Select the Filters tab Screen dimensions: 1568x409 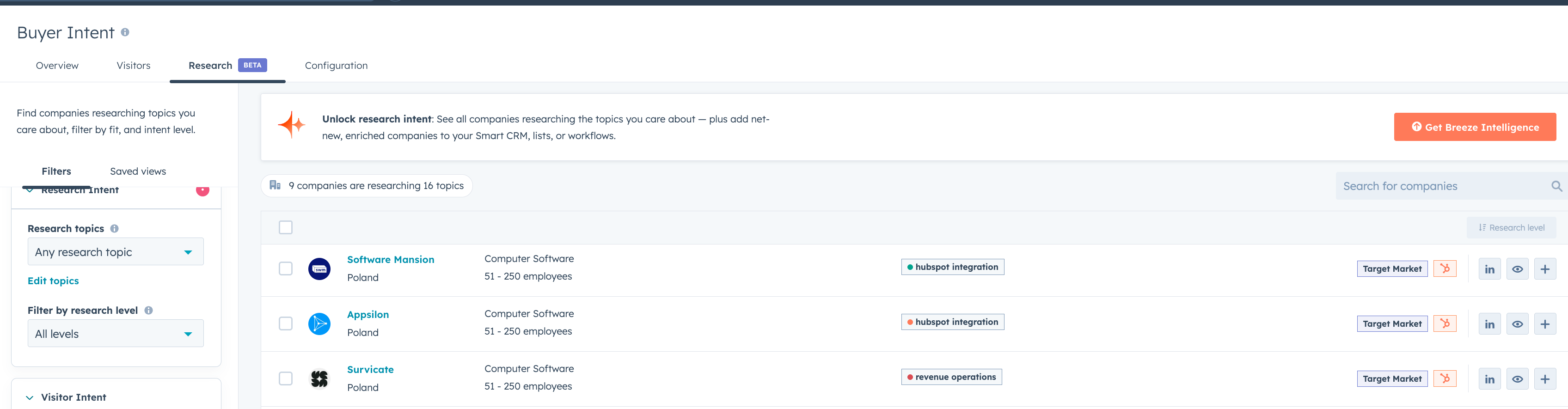pos(56,171)
